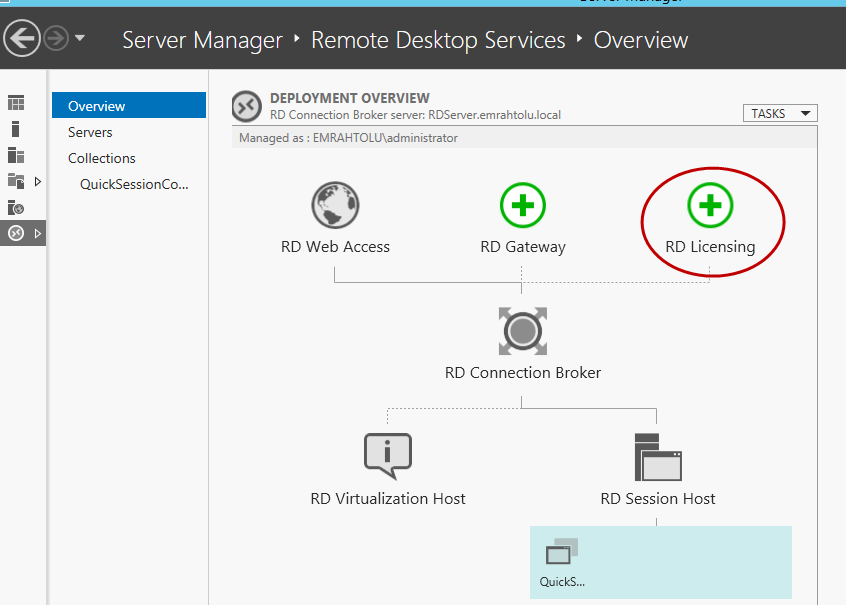The image size is (846, 605).
Task: Open Servers in the navigation pane
Action: [90, 132]
